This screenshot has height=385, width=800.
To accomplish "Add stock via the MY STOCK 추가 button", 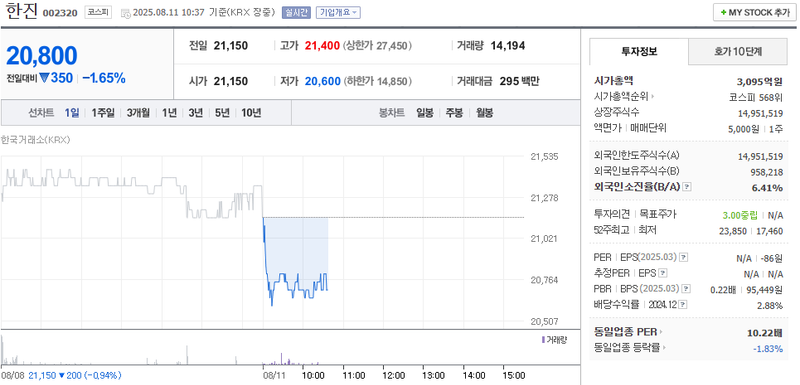I will pyautogui.click(x=754, y=13).
